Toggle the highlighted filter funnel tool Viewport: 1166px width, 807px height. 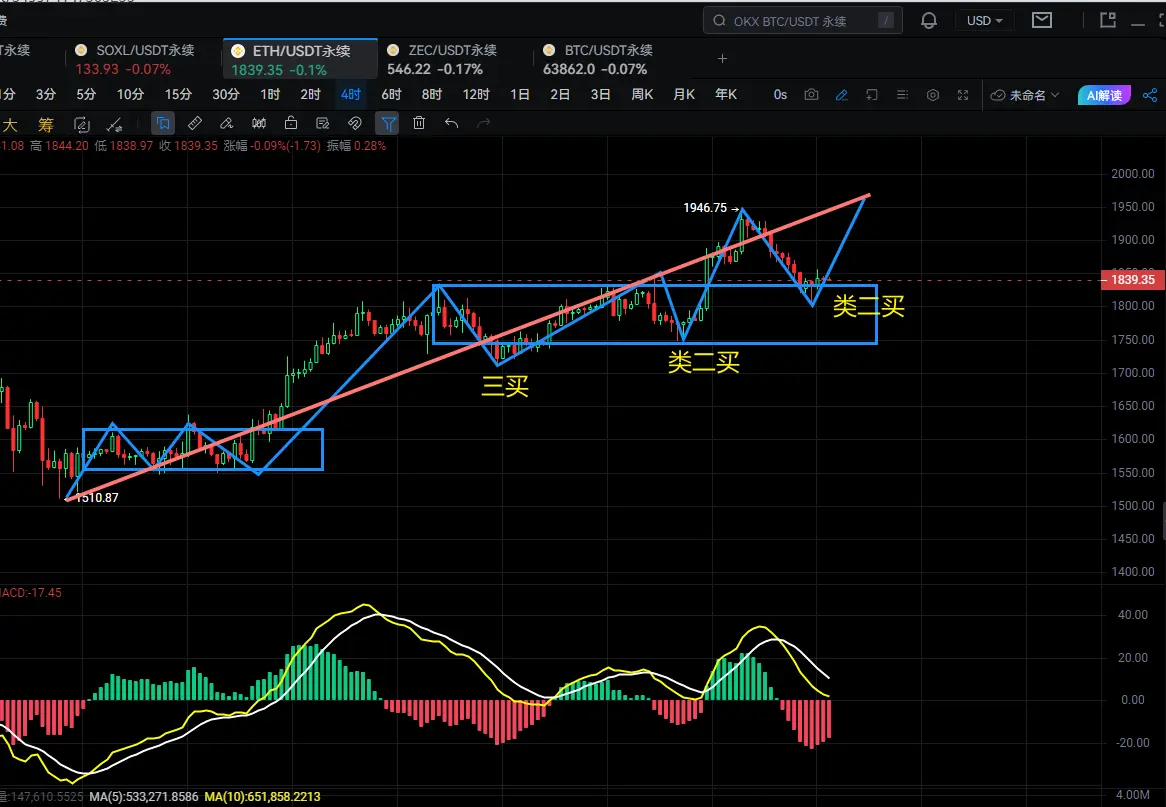click(388, 123)
